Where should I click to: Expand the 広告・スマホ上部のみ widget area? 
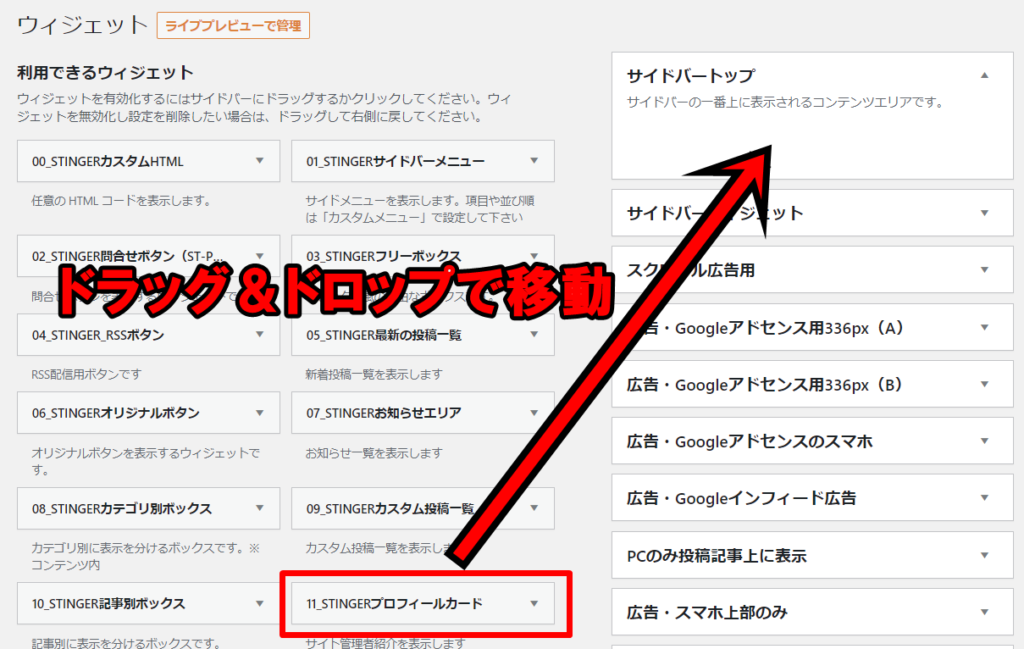[984, 612]
